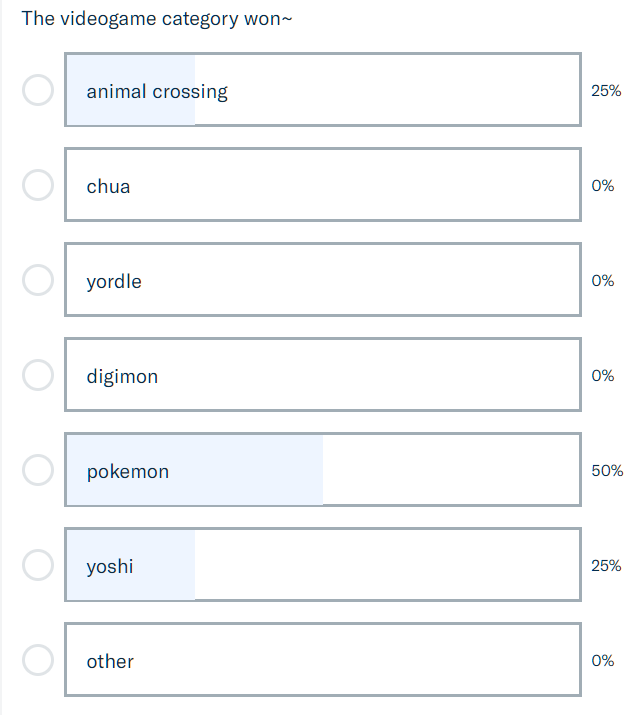Pick the yordle radio circle
Image resolution: width=633 pixels, height=715 pixels.
(37, 280)
